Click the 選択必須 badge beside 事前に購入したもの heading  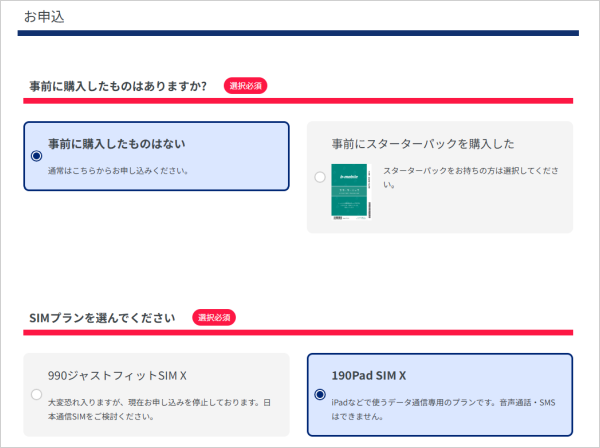[245, 86]
